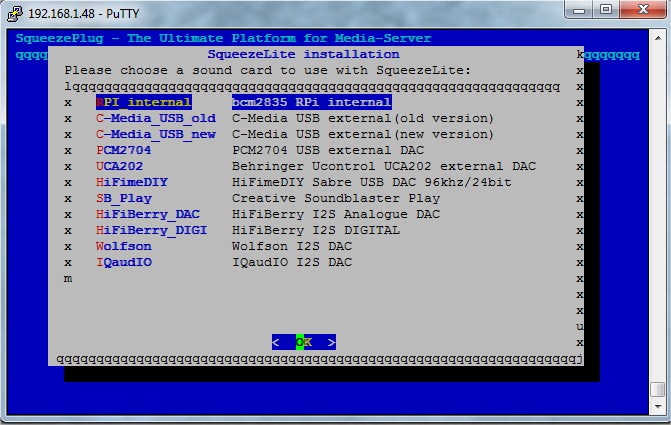
Task: Click the terminal scrollbar thumb
Action: (657, 389)
